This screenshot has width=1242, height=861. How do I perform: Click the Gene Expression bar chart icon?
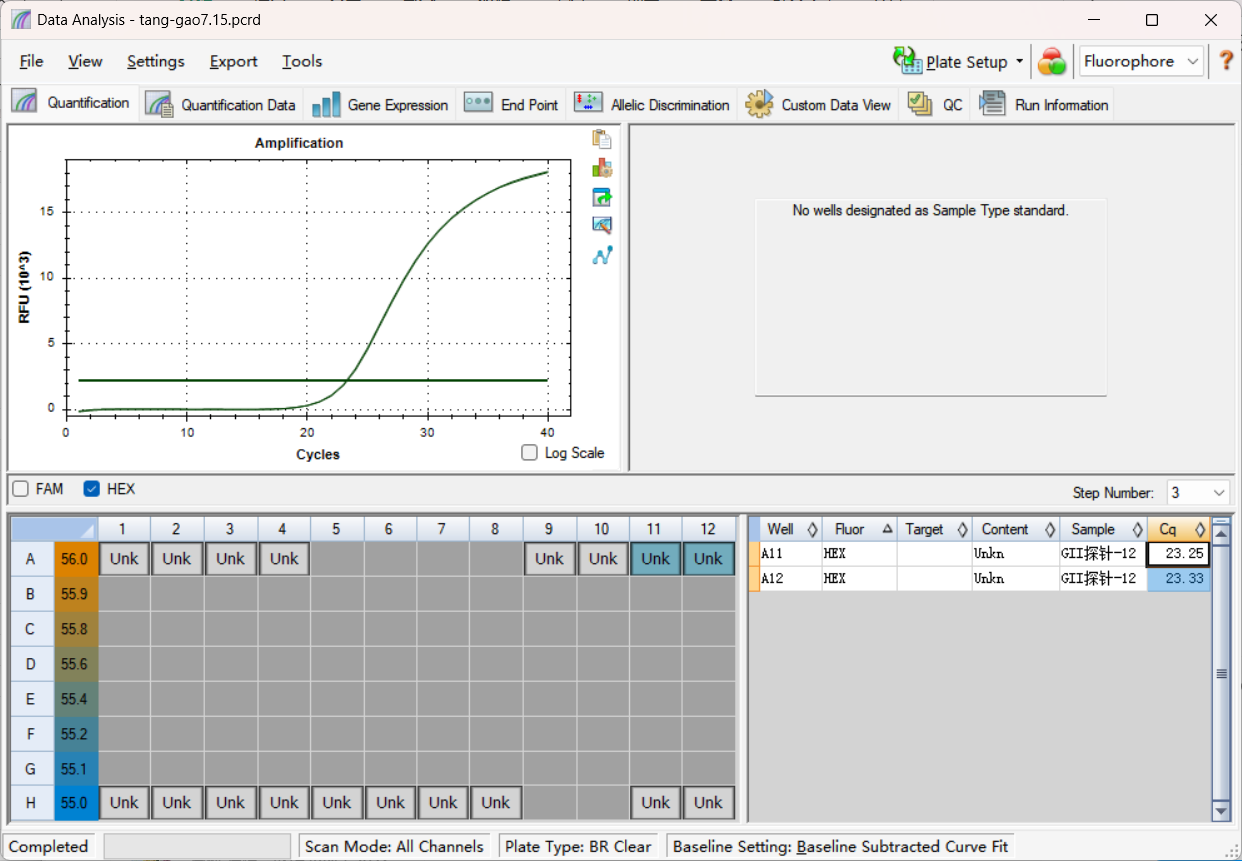(326, 105)
